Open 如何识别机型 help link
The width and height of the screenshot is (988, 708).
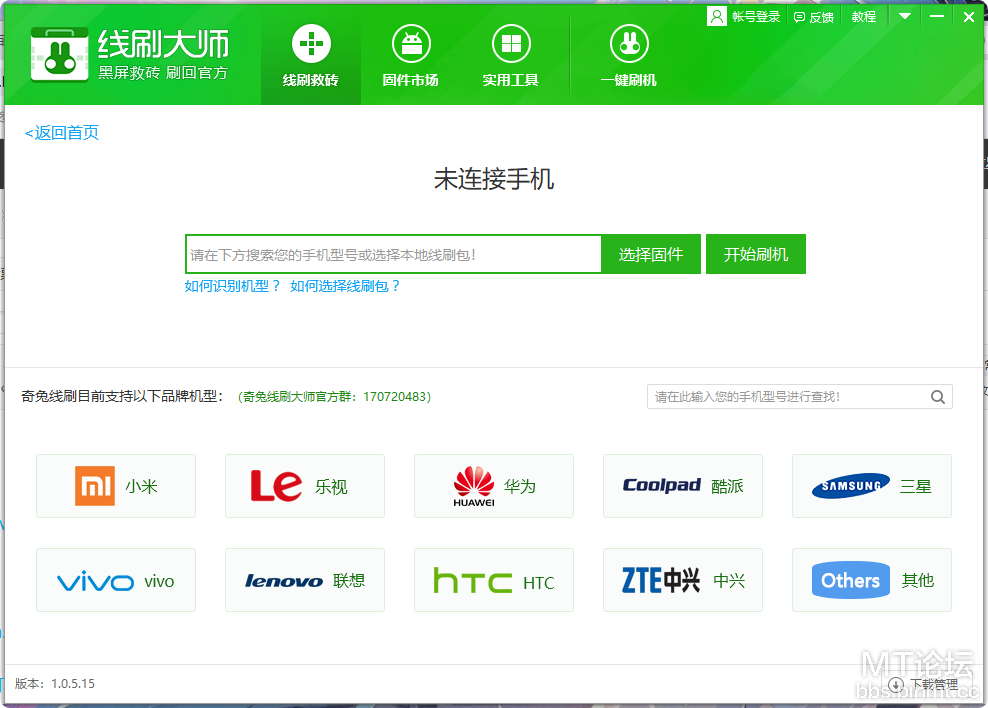233,286
